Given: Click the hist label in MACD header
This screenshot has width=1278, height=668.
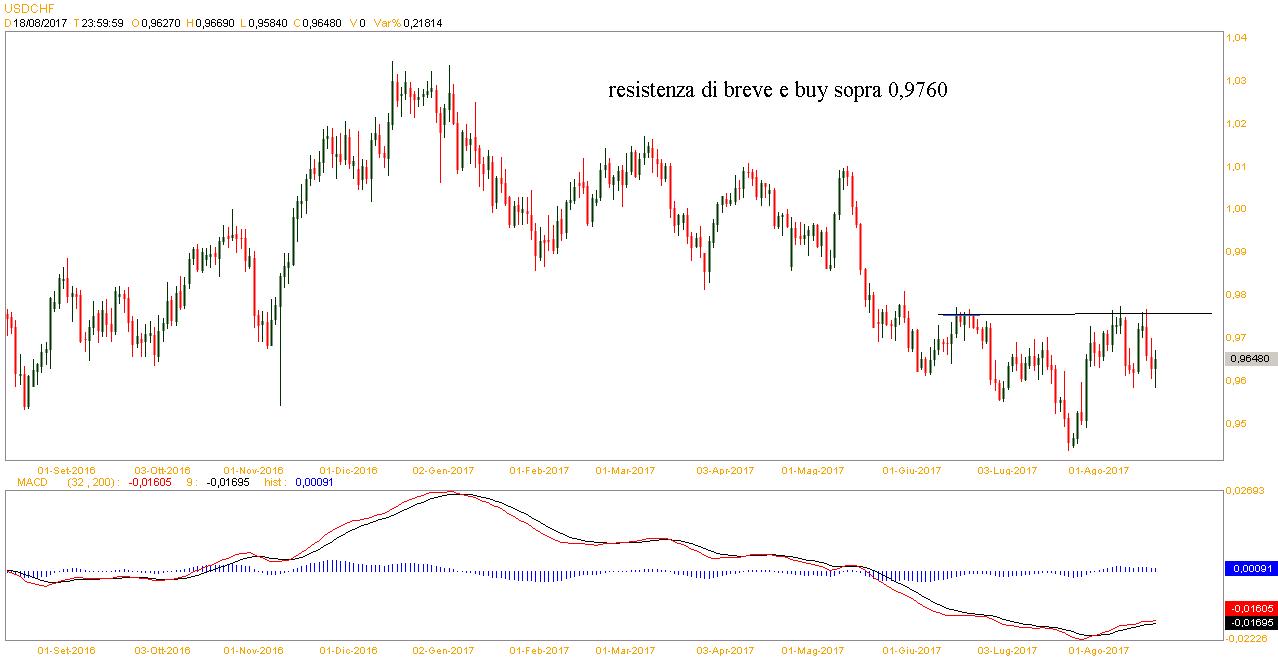Looking at the screenshot, I should point(274,482).
